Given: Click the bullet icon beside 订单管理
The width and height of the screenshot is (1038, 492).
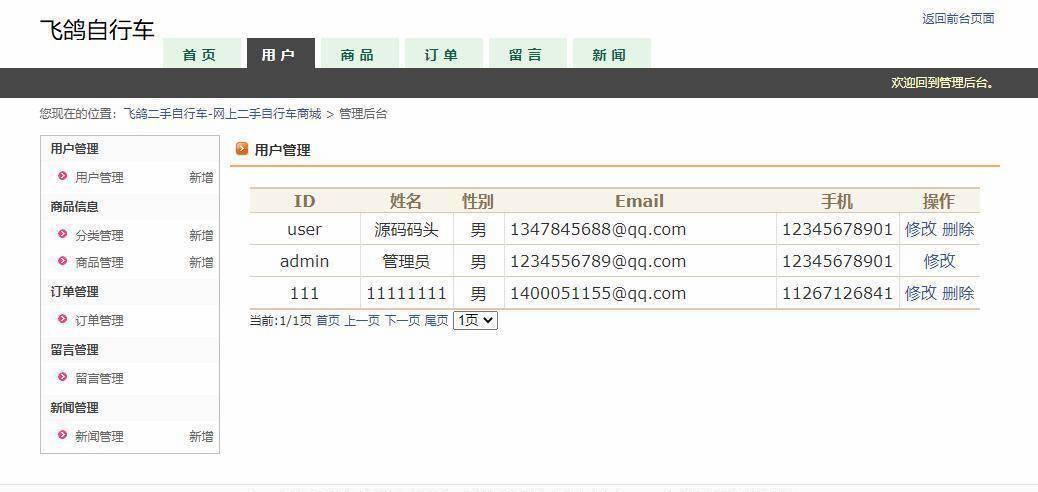Looking at the screenshot, I should pyautogui.click(x=63, y=320).
